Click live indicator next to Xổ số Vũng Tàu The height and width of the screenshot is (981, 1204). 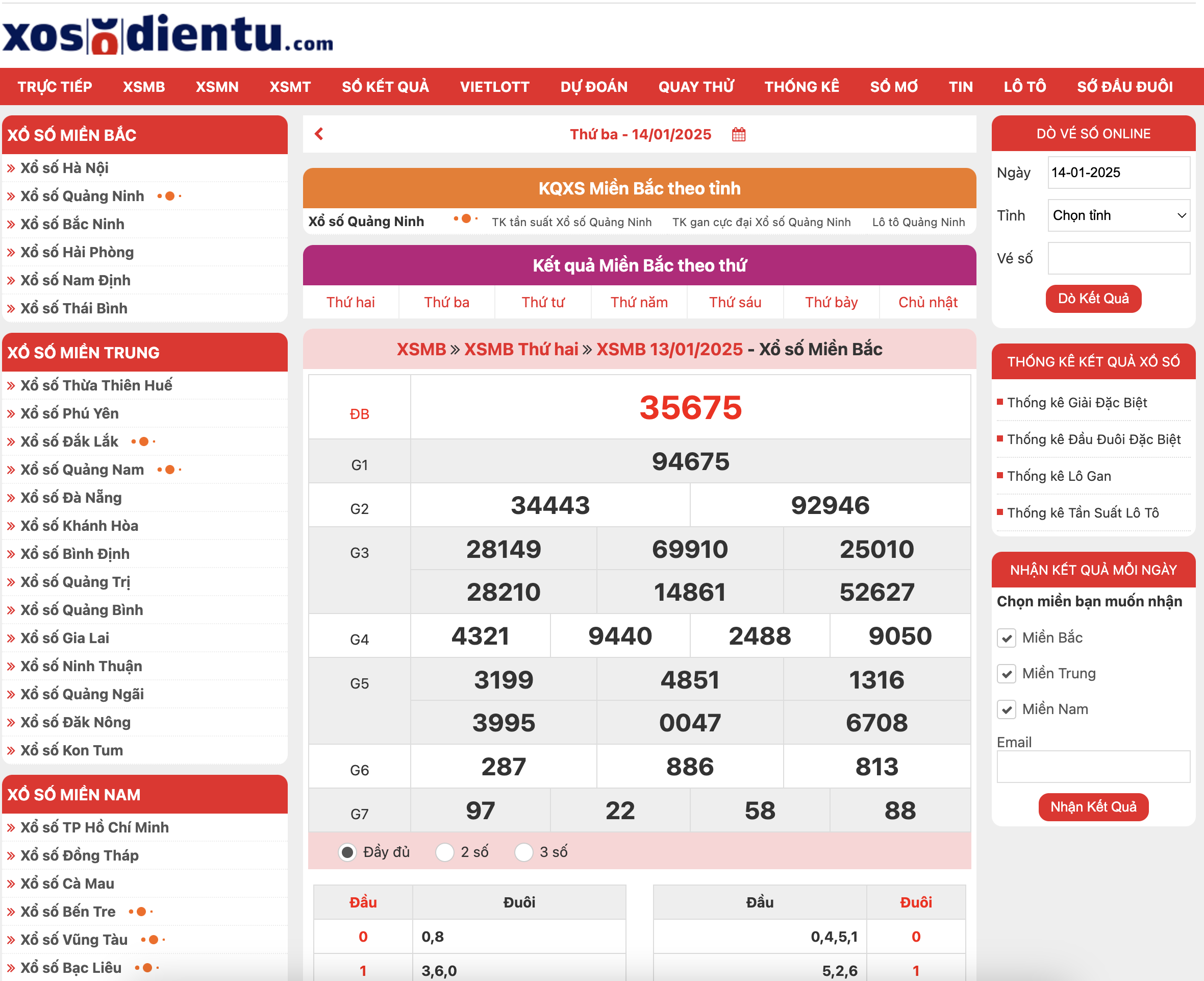(153, 940)
